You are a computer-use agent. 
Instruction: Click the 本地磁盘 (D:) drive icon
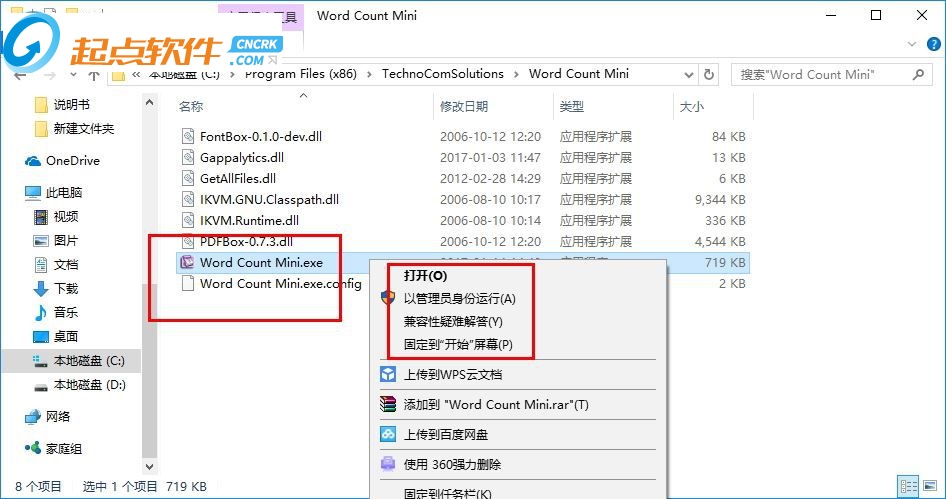click(x=40, y=386)
